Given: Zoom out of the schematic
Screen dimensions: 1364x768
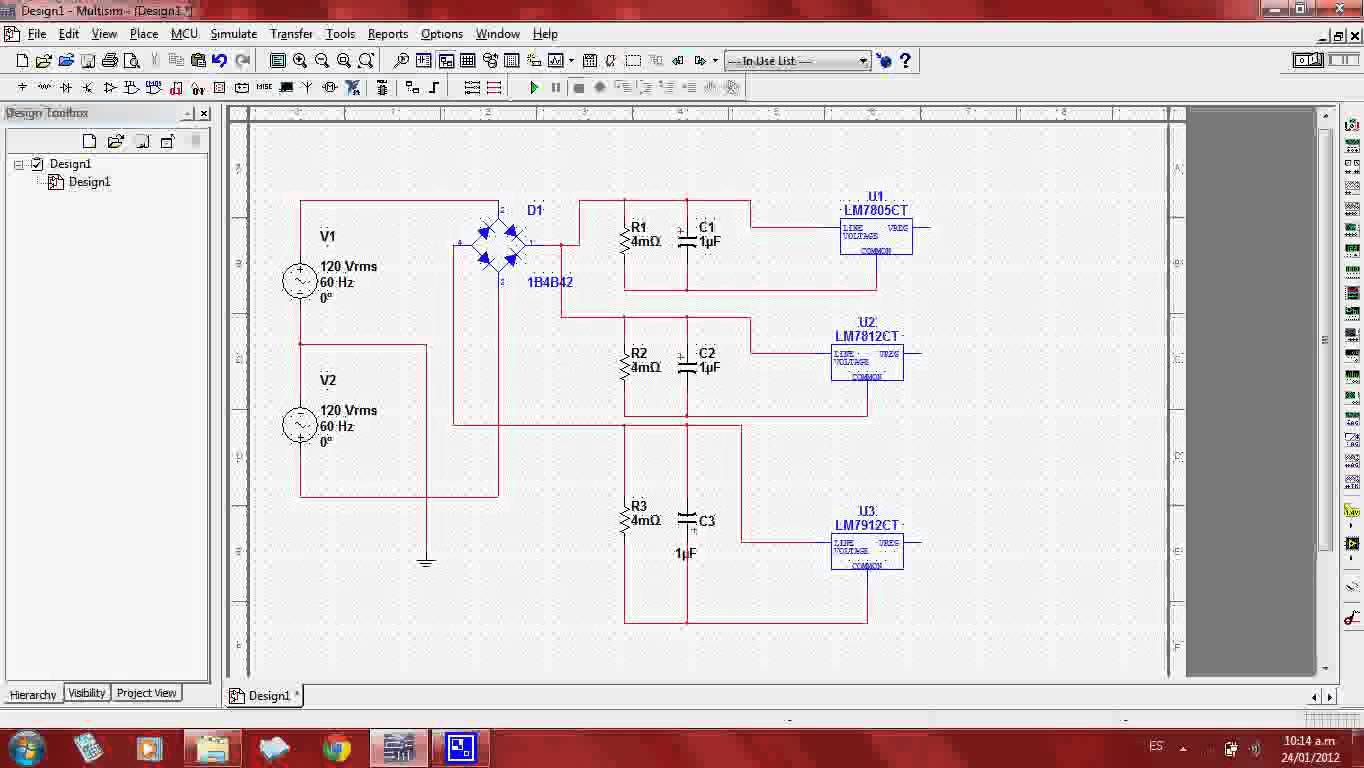Looking at the screenshot, I should [x=322, y=61].
